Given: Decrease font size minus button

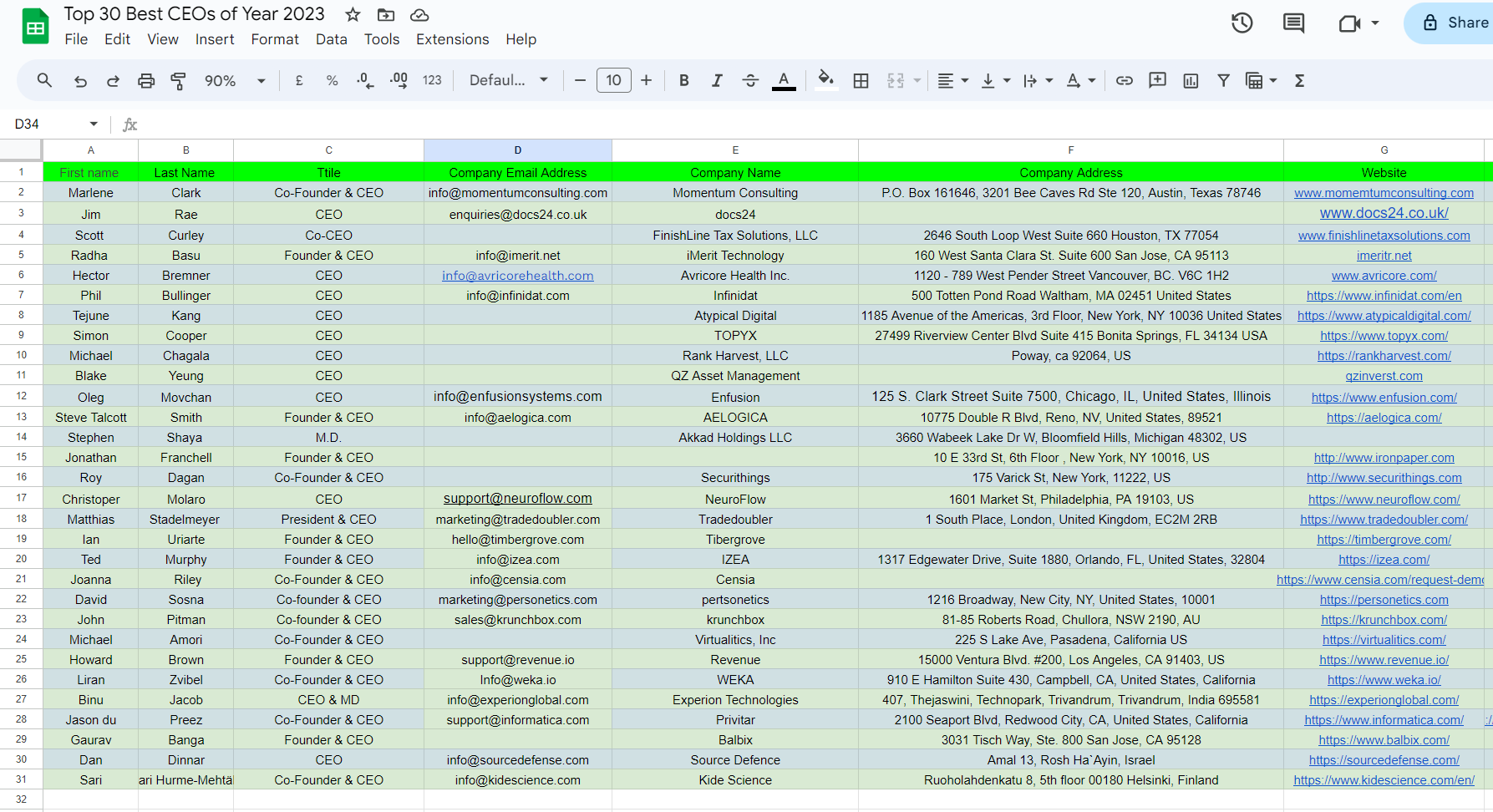Looking at the screenshot, I should click(580, 80).
